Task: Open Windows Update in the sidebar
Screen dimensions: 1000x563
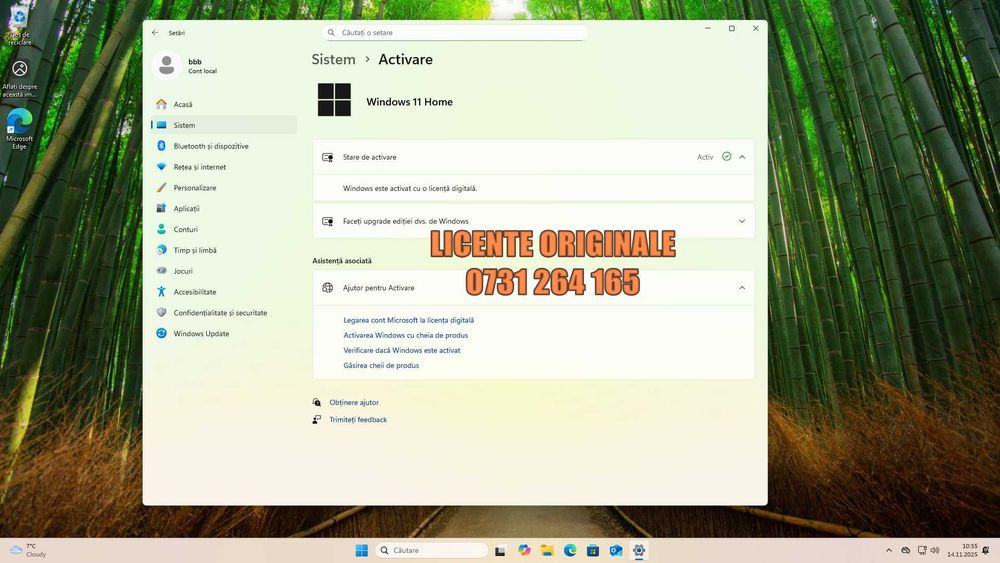Action: [x=224, y=333]
